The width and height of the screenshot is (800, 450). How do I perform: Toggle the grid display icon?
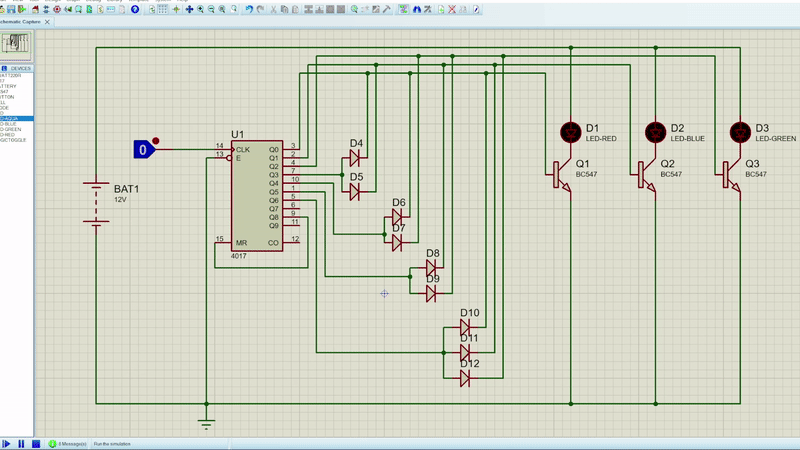click(x=163, y=9)
